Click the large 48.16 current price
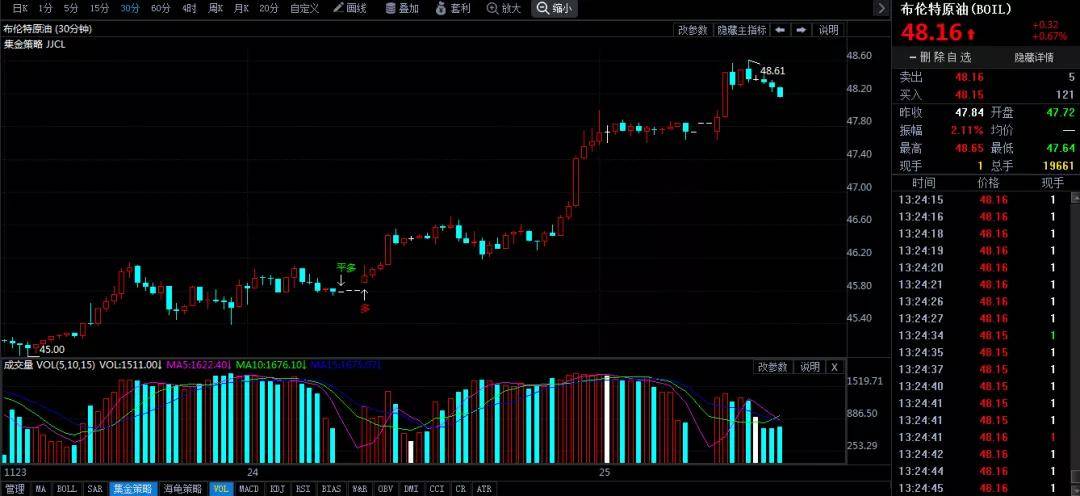1080x496 pixels. pyautogui.click(x=931, y=32)
